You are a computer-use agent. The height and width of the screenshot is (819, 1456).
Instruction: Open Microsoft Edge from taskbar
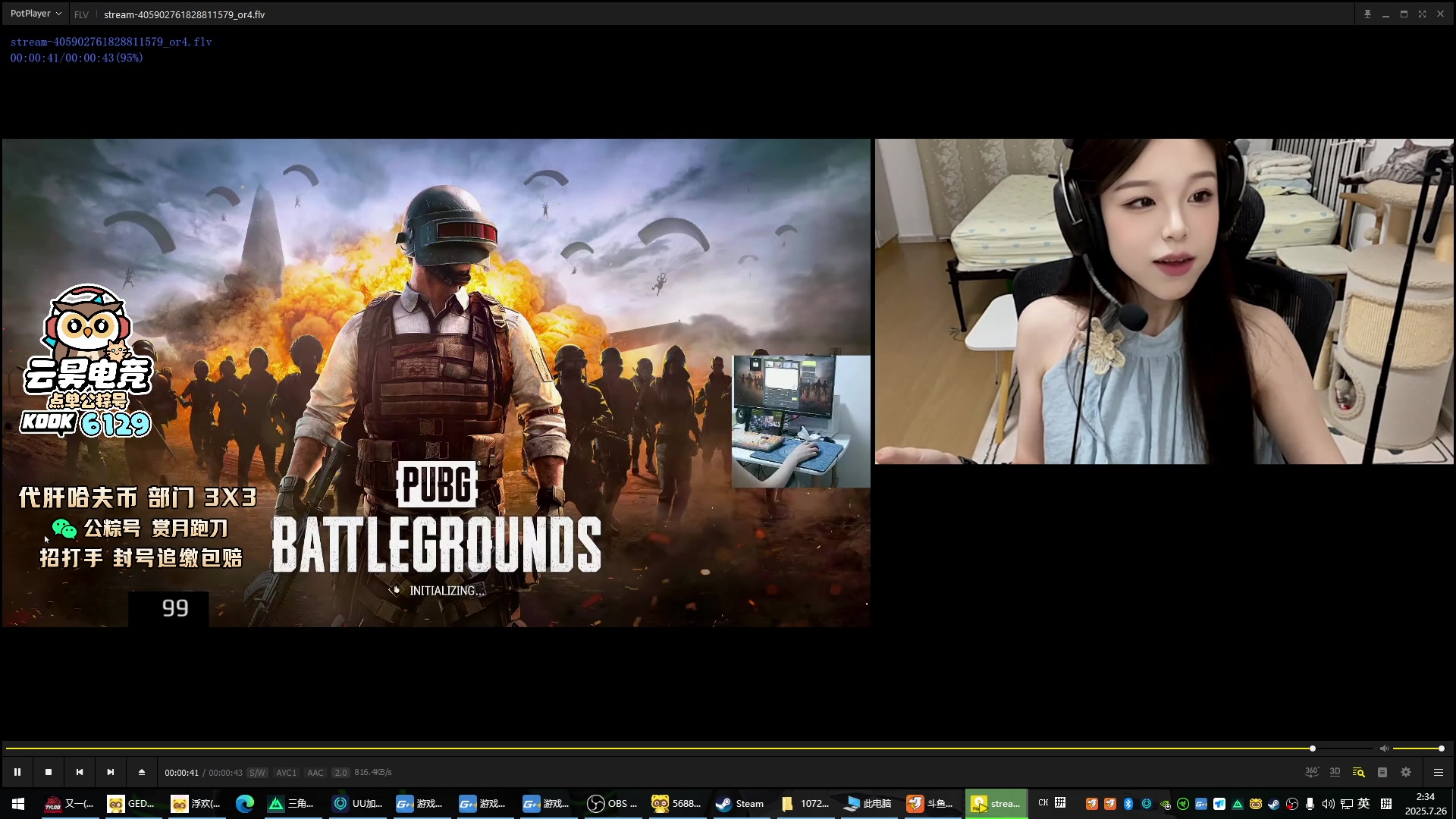[x=244, y=804]
